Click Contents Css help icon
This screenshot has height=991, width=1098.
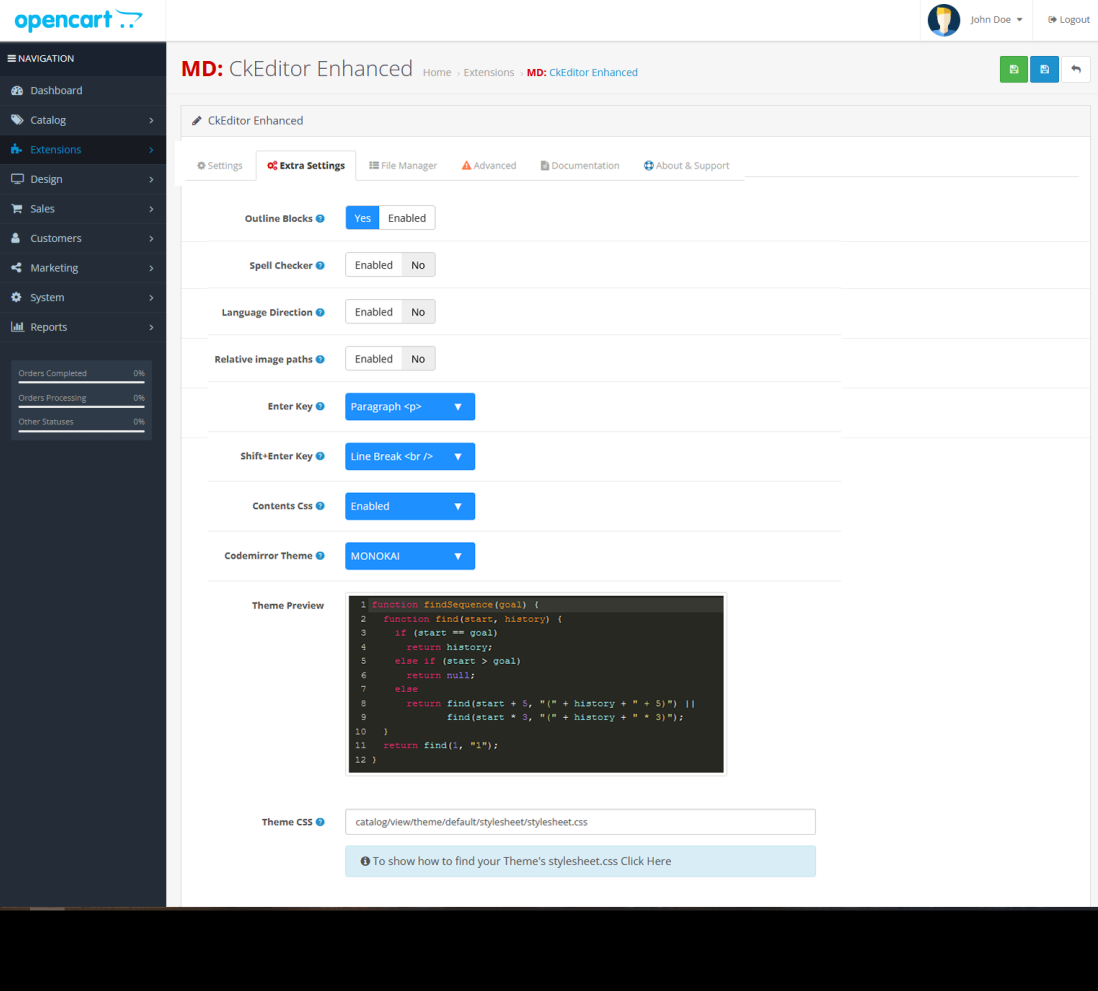[320, 506]
